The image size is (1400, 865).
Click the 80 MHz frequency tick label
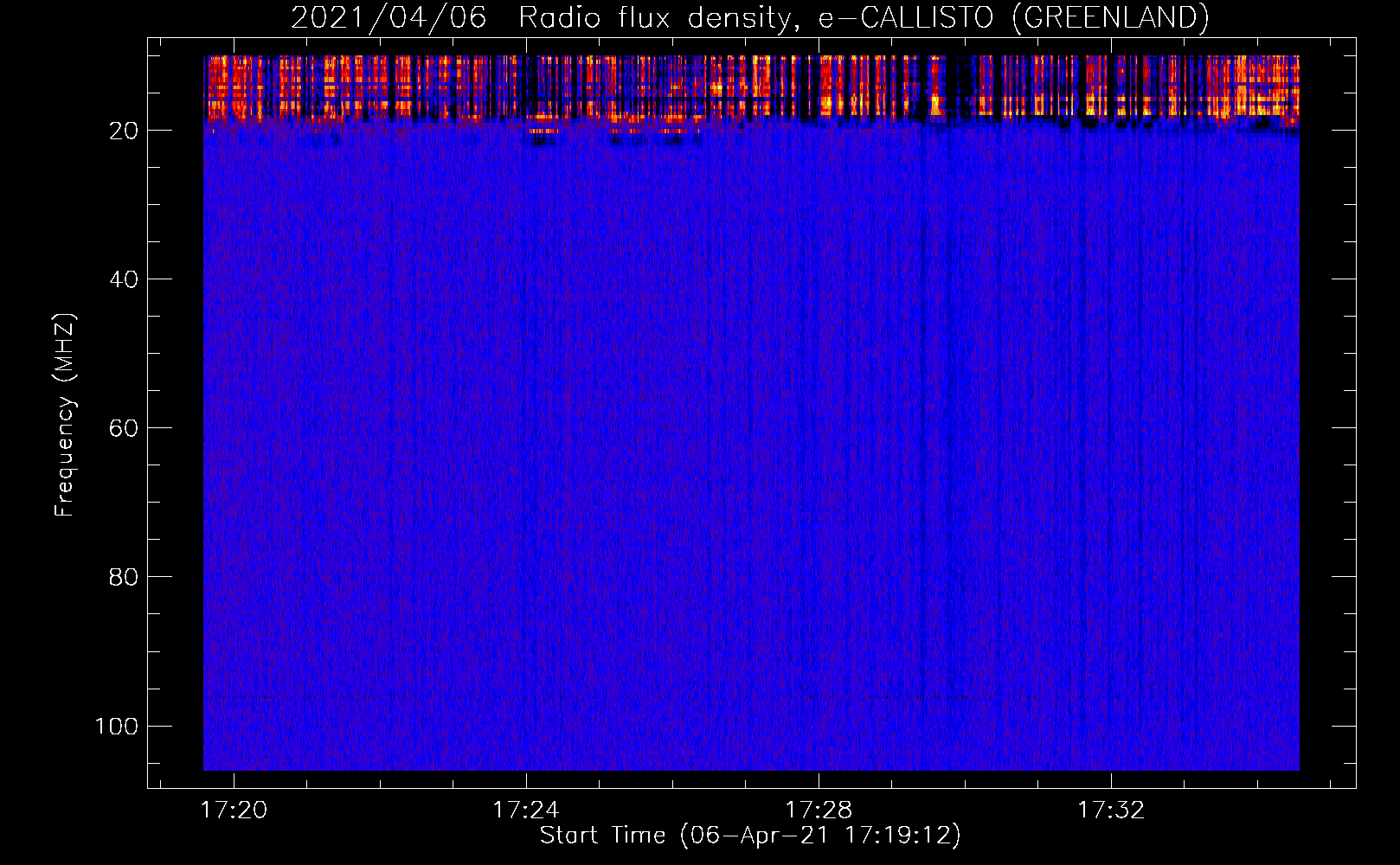[x=124, y=577]
